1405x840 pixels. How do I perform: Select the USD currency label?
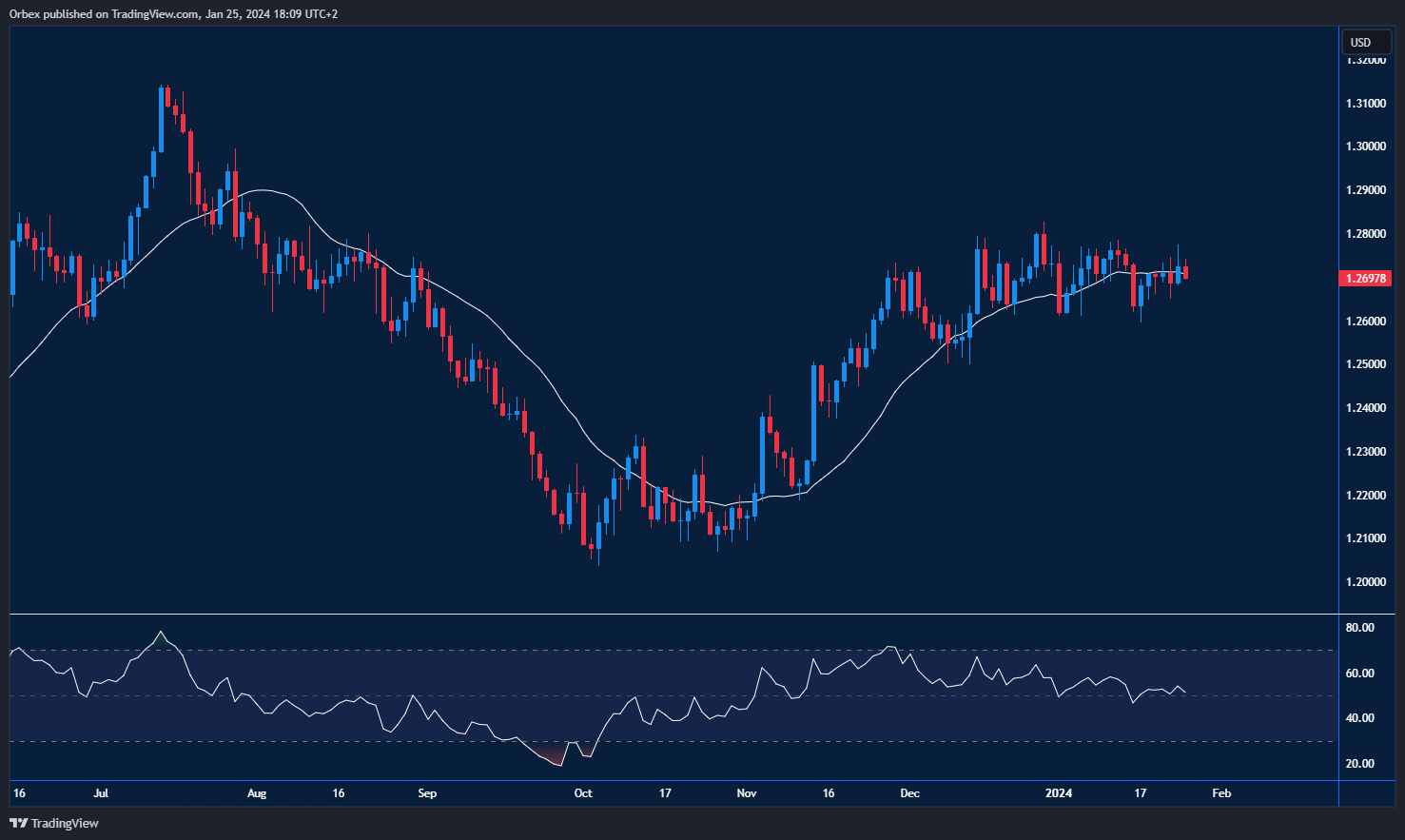[1366, 42]
